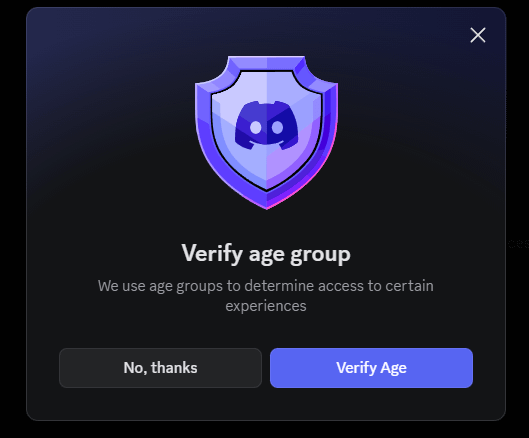Click the word "Verify" in the heading
Screen dimensions: 529x438
point(212,253)
